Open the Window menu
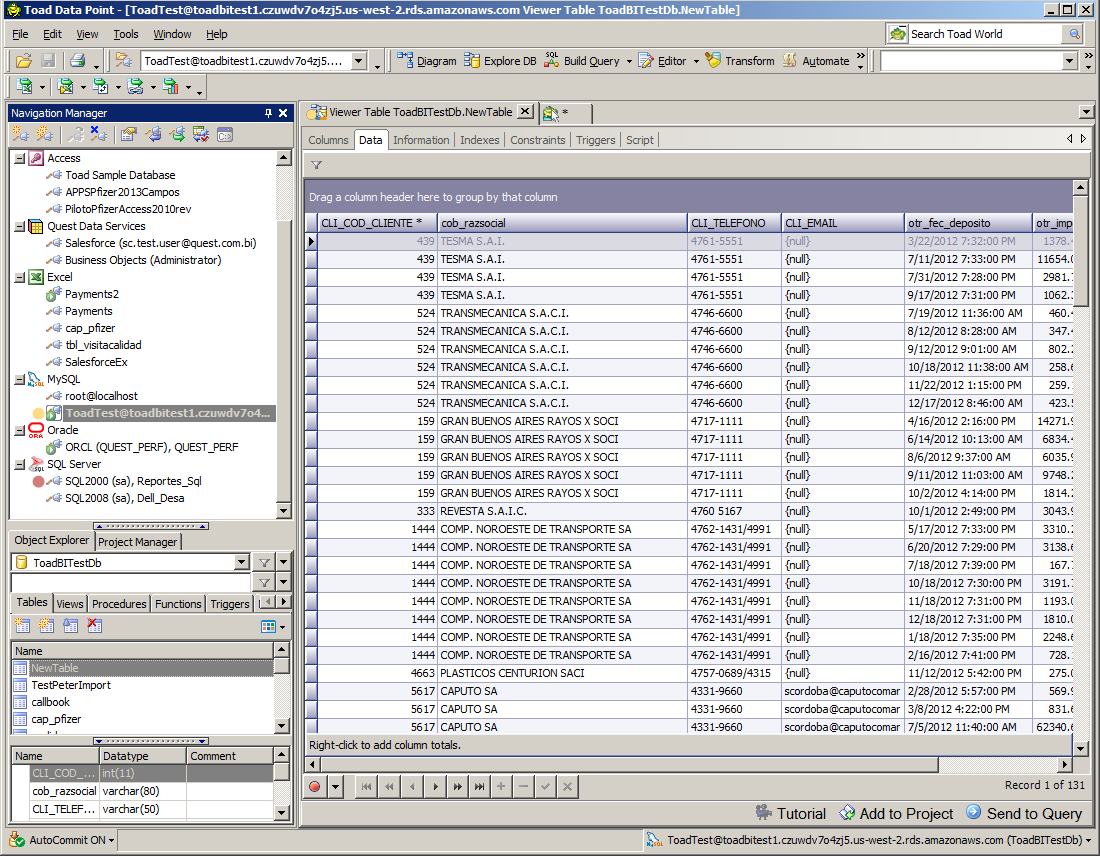This screenshot has width=1100, height=856. 173,34
